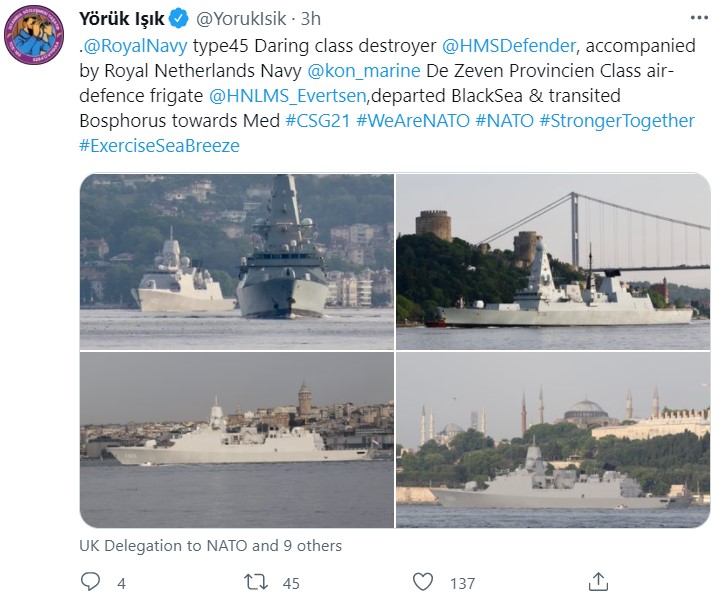The width and height of the screenshot is (724, 599).
Task: Like the tweet with the heart icon
Action: pyautogui.click(x=425, y=581)
